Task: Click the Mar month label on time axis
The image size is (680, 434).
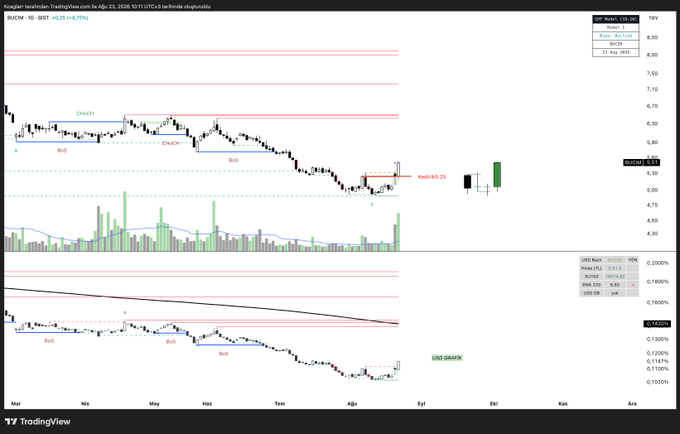Action: point(16,404)
